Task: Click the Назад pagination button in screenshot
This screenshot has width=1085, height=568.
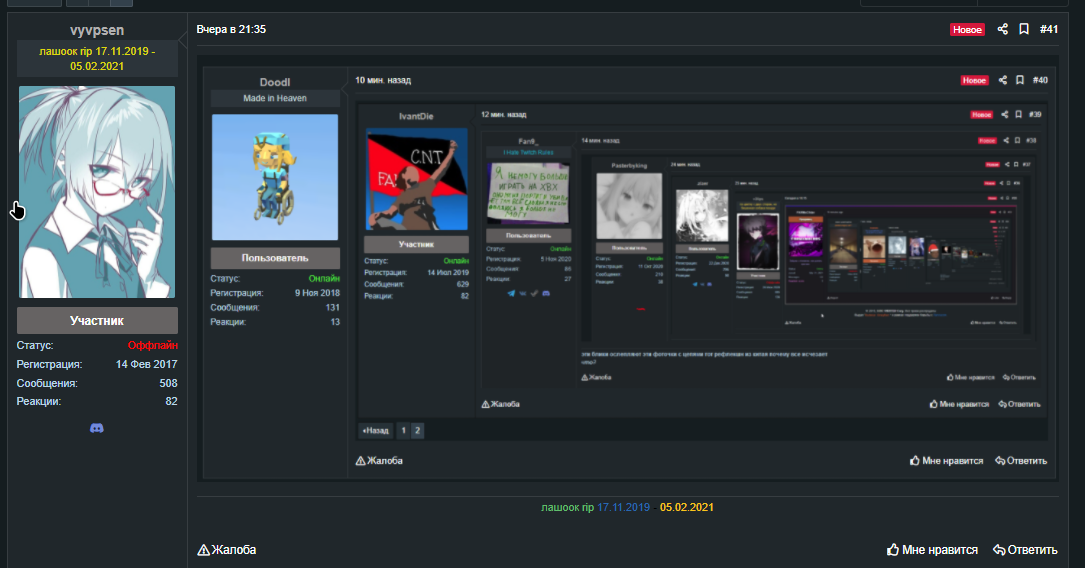Action: point(375,430)
